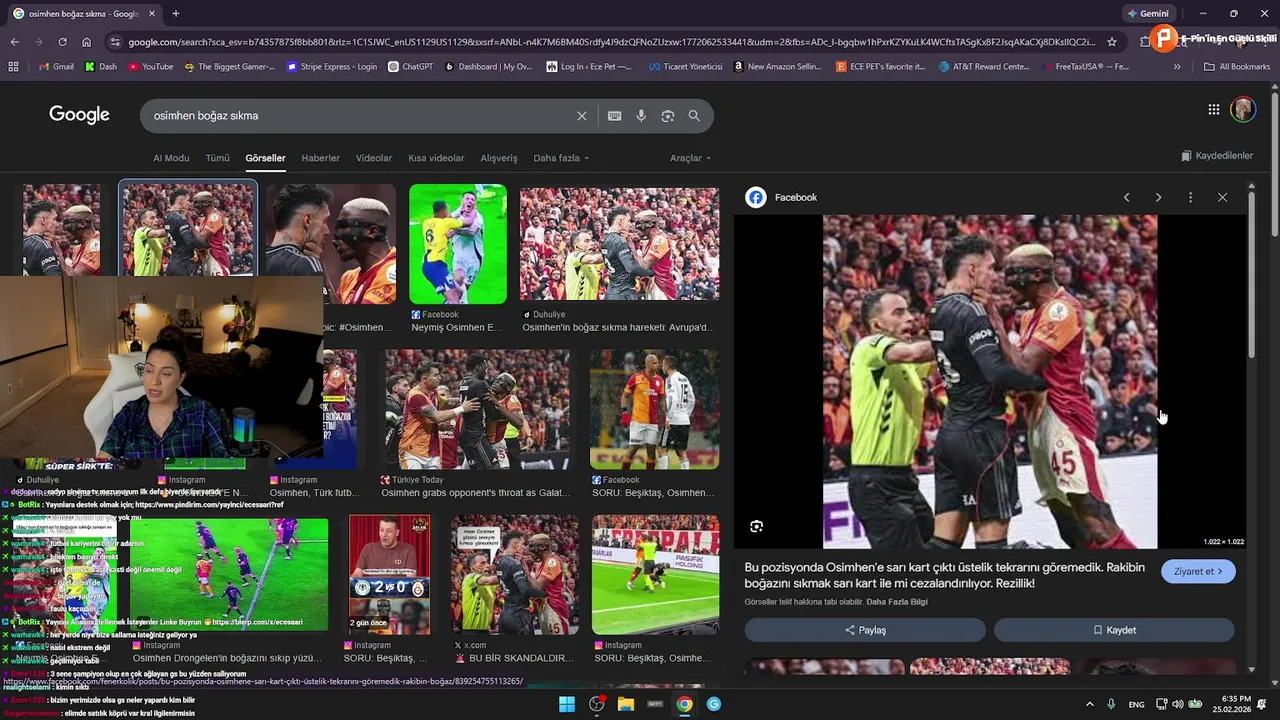Search by image with Google Lens icon
Image resolution: width=1280 pixels, height=720 pixels.
point(668,116)
